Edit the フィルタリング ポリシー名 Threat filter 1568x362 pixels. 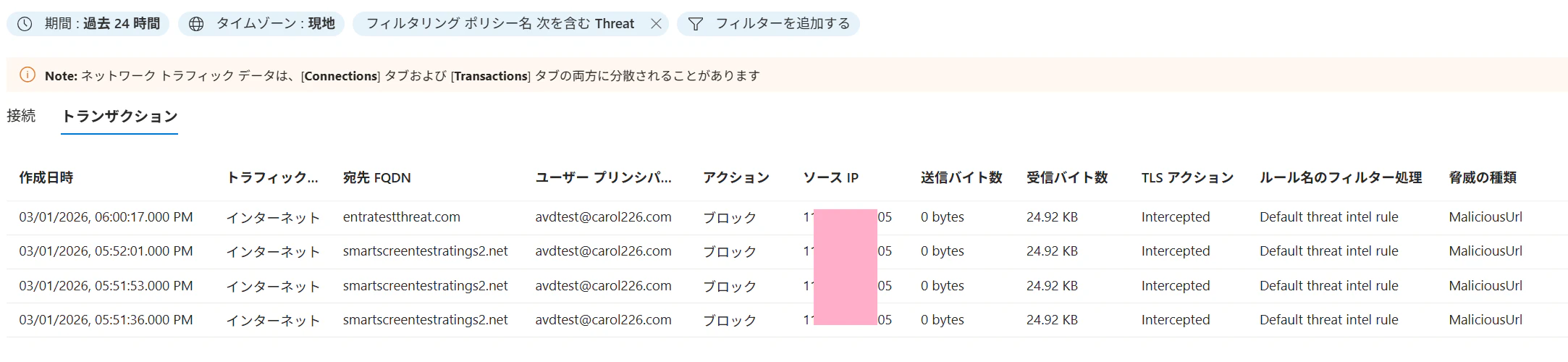pyautogui.click(x=500, y=24)
